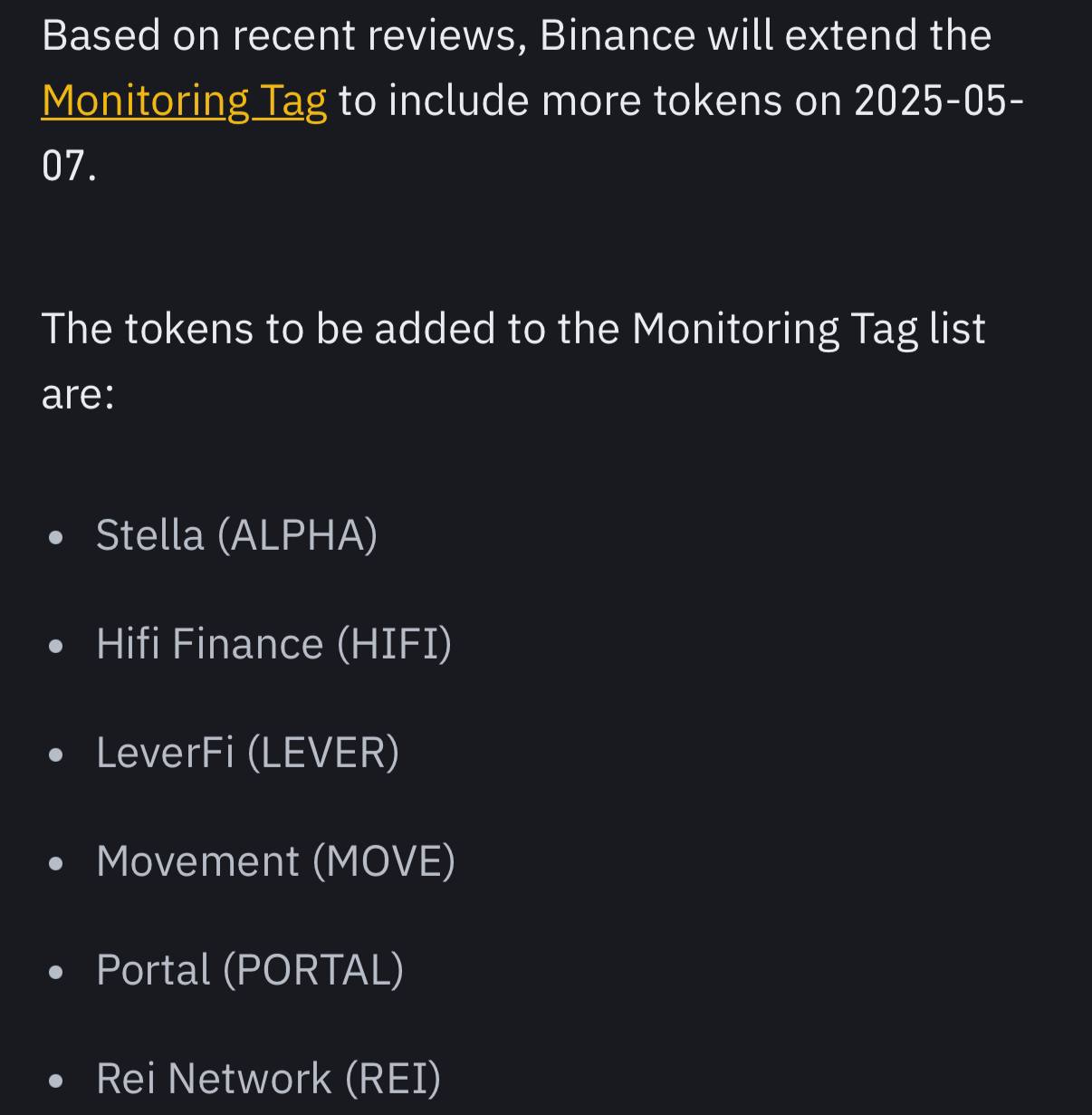Click the trailing word "are:"
This screenshot has width=1092, height=1115.
point(78,394)
